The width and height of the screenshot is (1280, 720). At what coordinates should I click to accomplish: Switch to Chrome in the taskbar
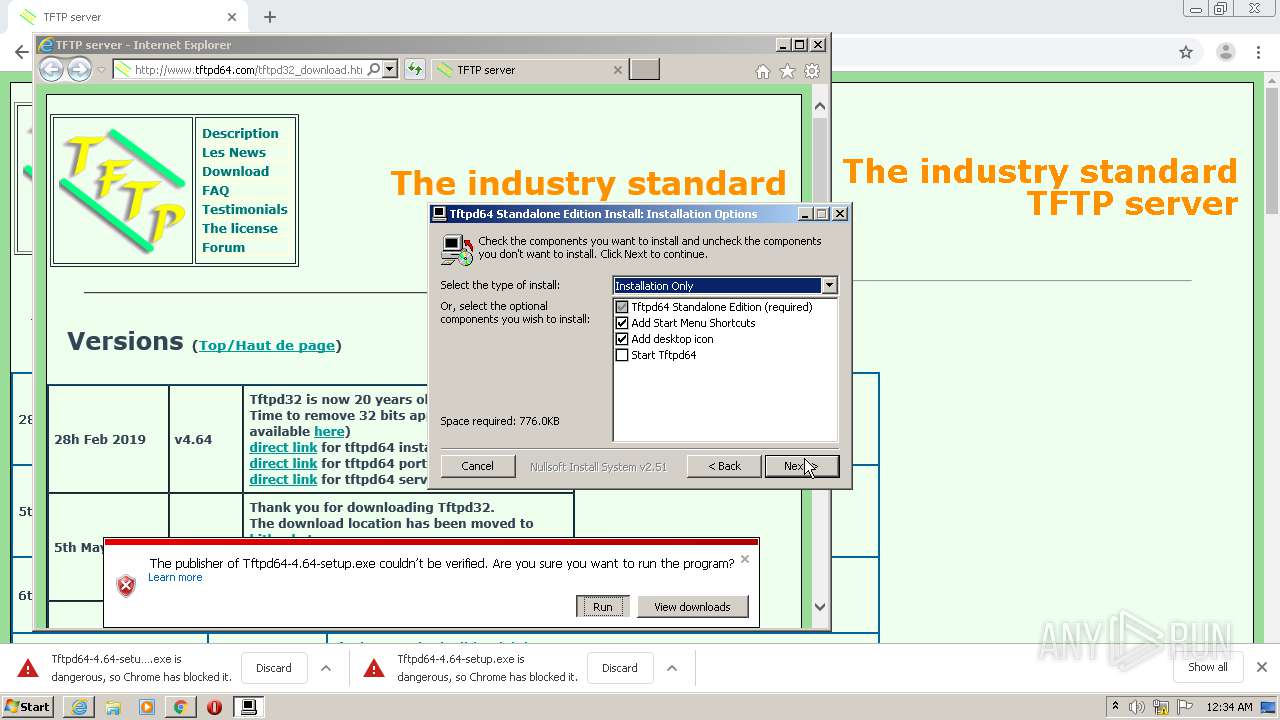pyautogui.click(x=180, y=707)
